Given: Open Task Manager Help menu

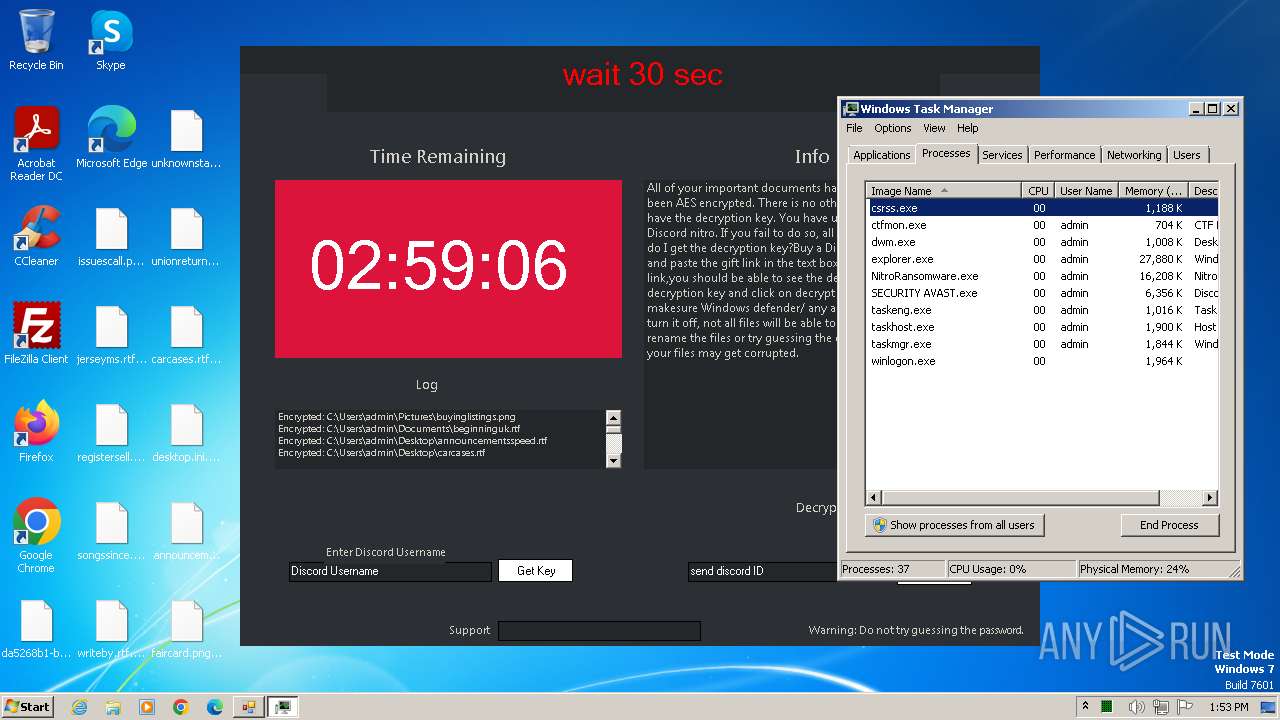Looking at the screenshot, I should [x=967, y=128].
